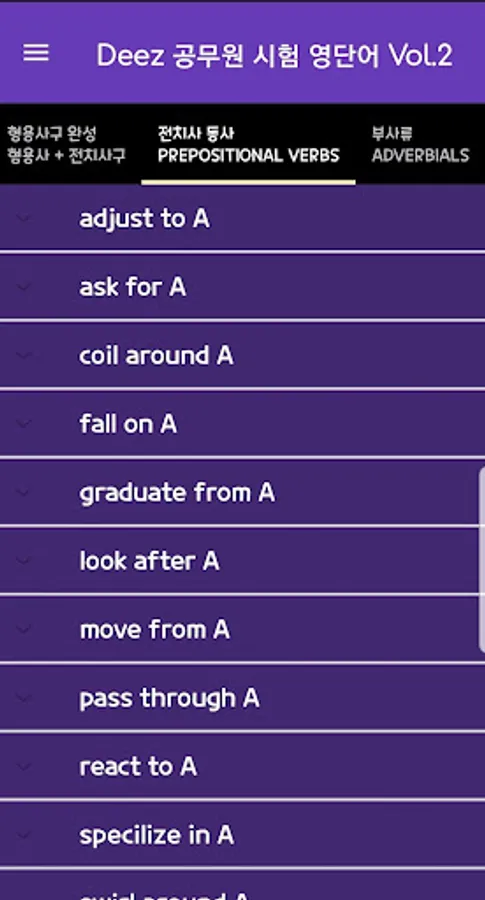Expand the chevron beside coil around A

24,355
